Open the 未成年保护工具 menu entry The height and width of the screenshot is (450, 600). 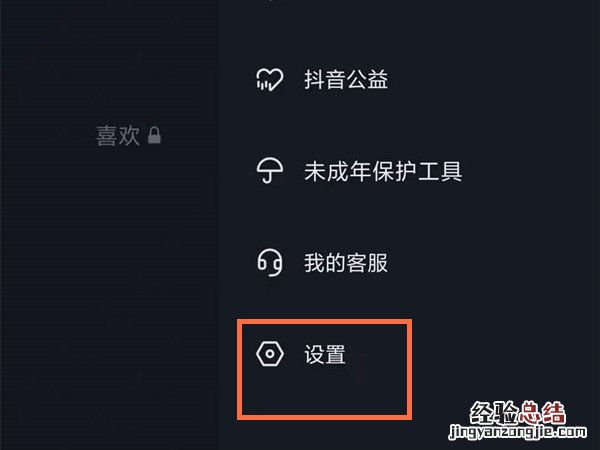pos(383,171)
